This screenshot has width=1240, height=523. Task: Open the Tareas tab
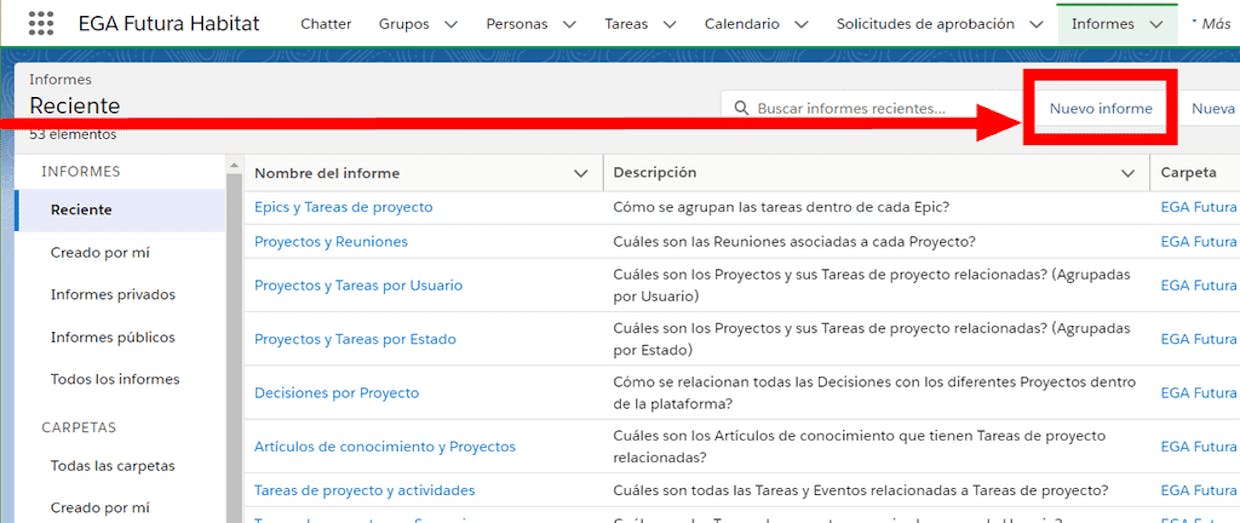pyautogui.click(x=626, y=24)
